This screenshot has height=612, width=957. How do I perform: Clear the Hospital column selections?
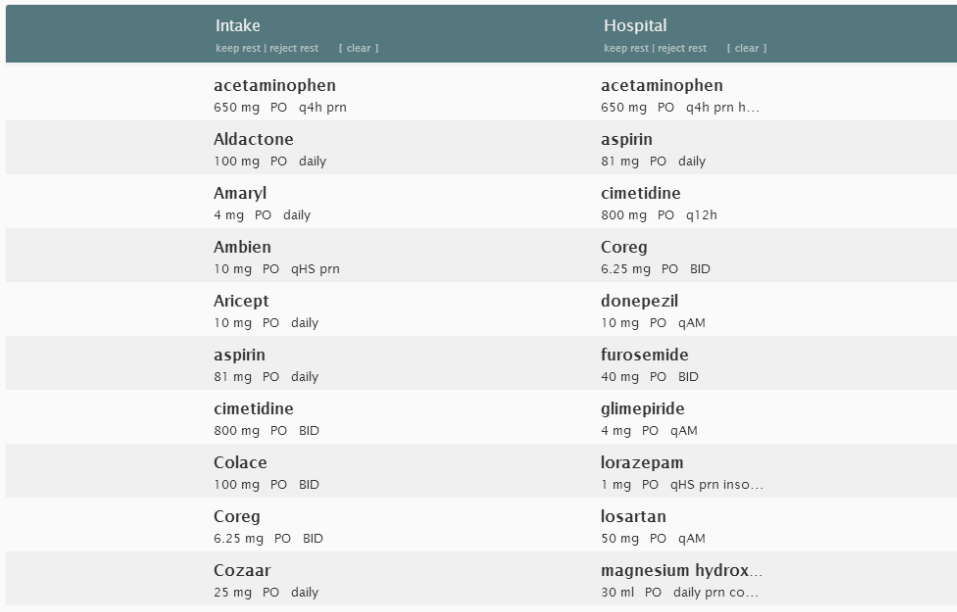tap(747, 48)
